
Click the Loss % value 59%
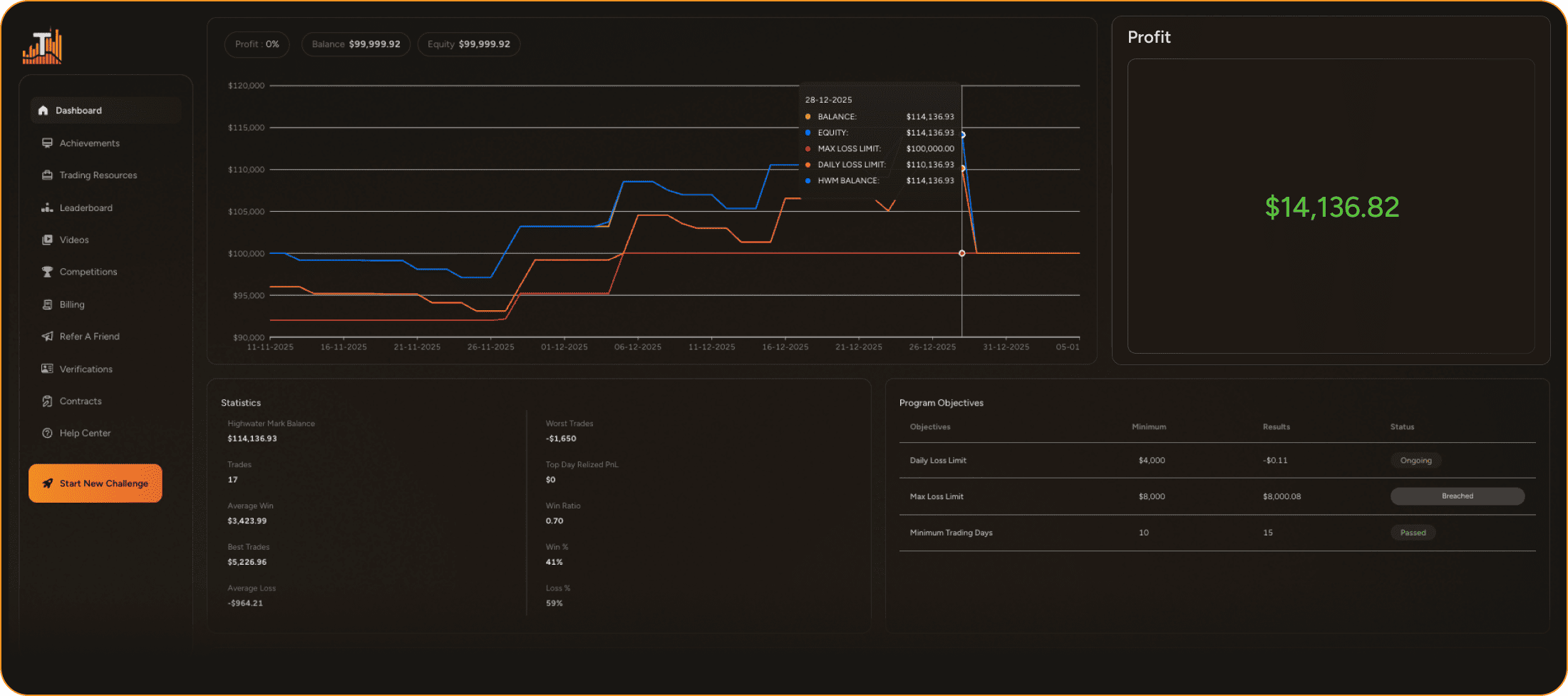tap(554, 603)
